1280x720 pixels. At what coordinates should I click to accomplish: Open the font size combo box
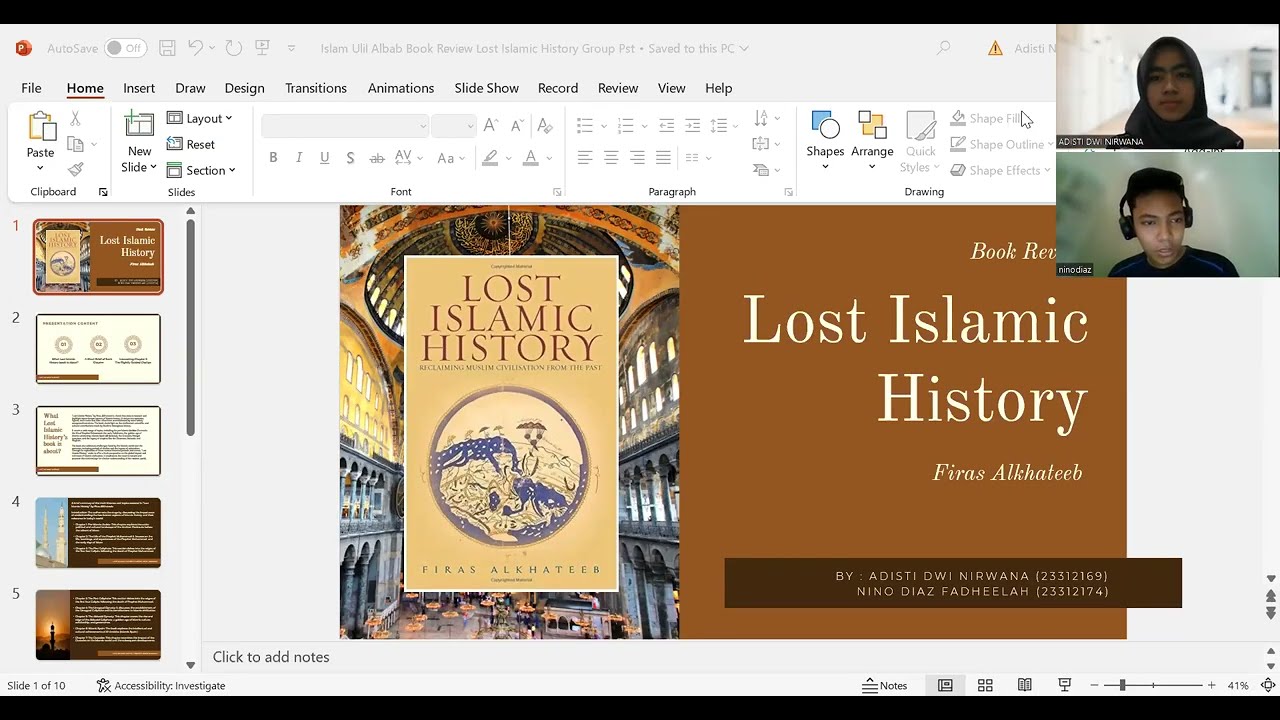tap(453, 125)
